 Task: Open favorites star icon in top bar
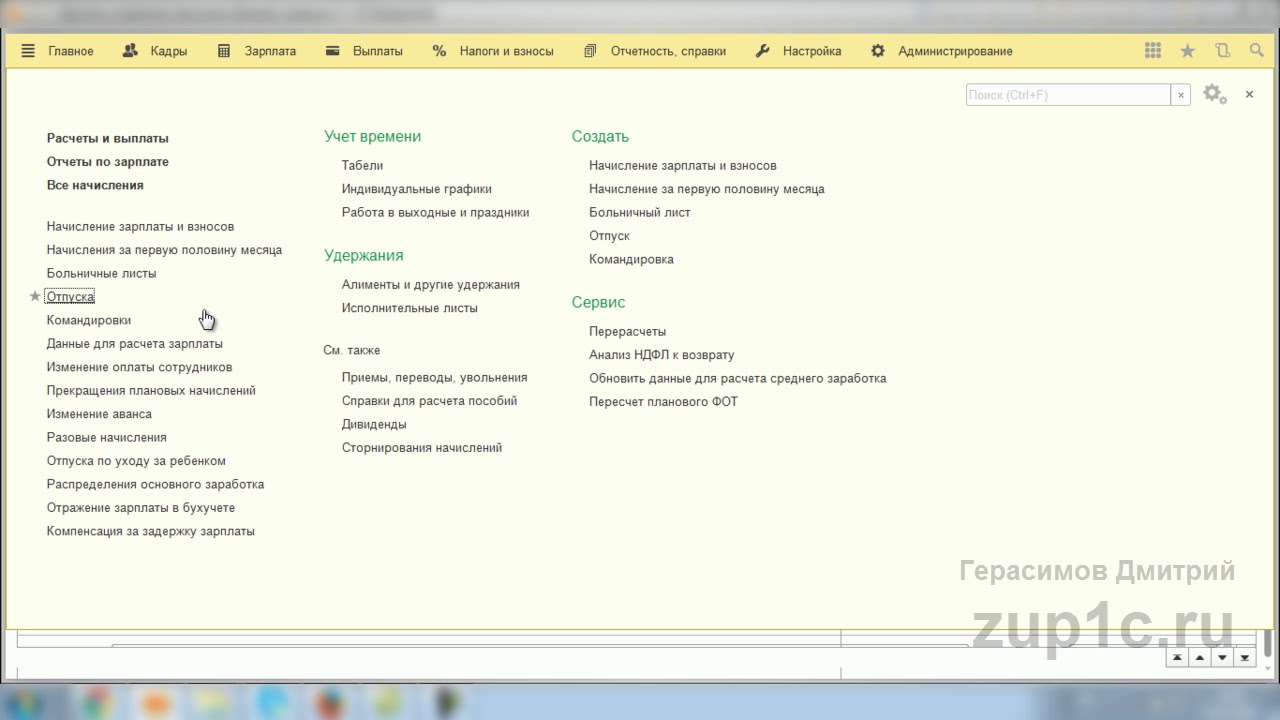pyautogui.click(x=1187, y=51)
